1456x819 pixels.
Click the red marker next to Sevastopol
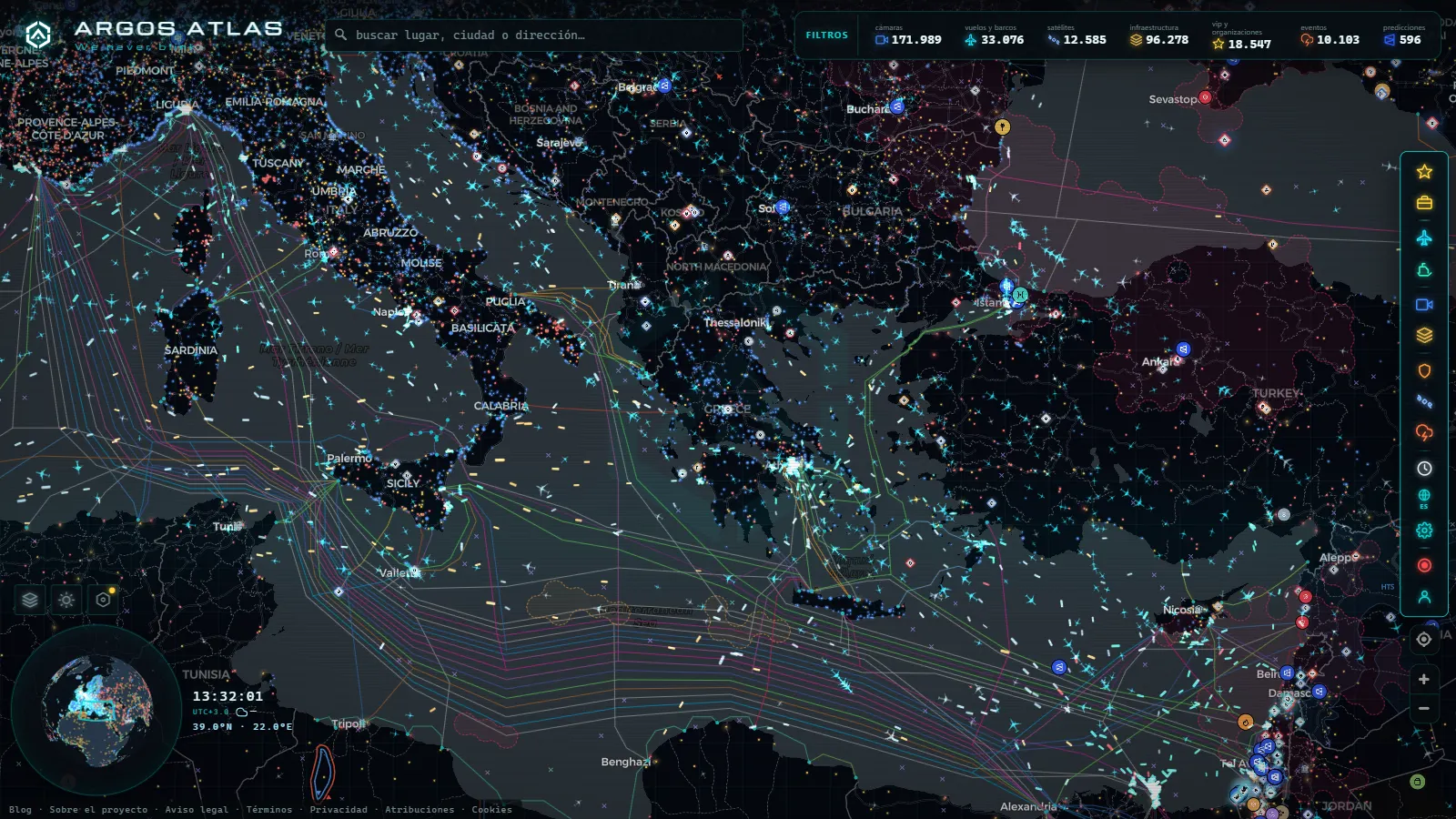tap(1205, 97)
